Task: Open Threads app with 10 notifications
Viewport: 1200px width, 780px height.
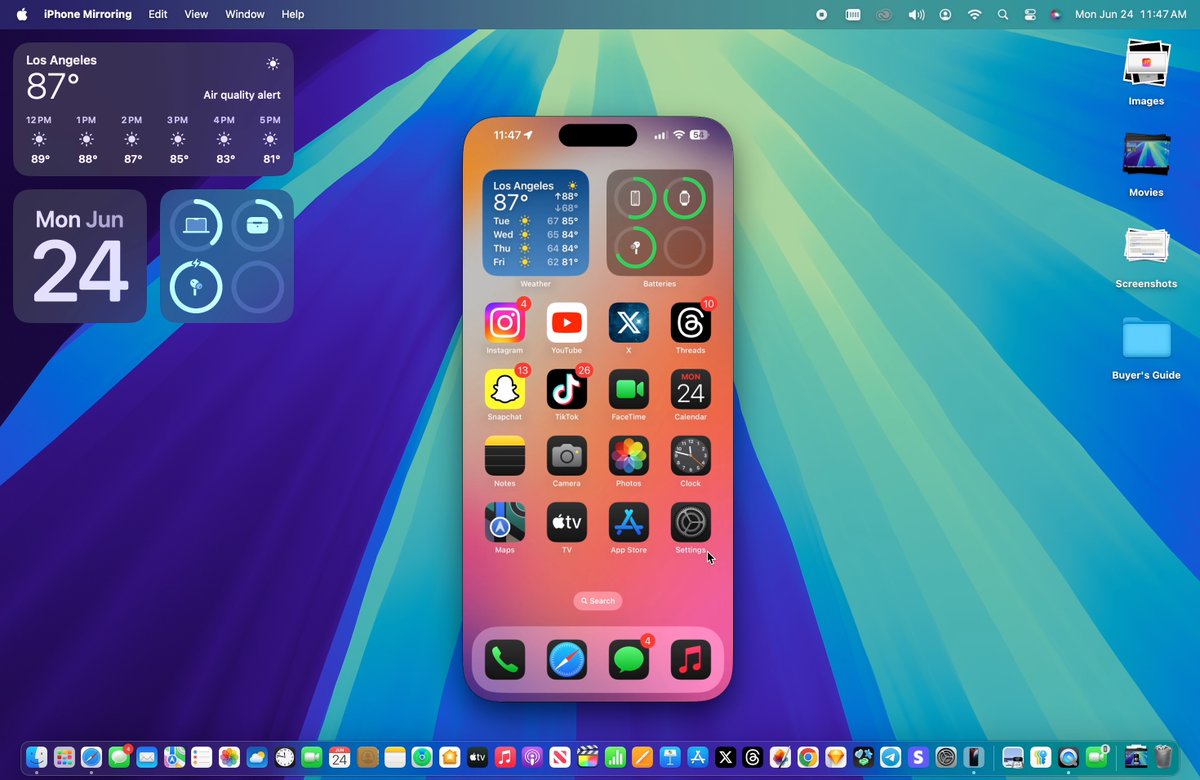Action: pyautogui.click(x=691, y=323)
